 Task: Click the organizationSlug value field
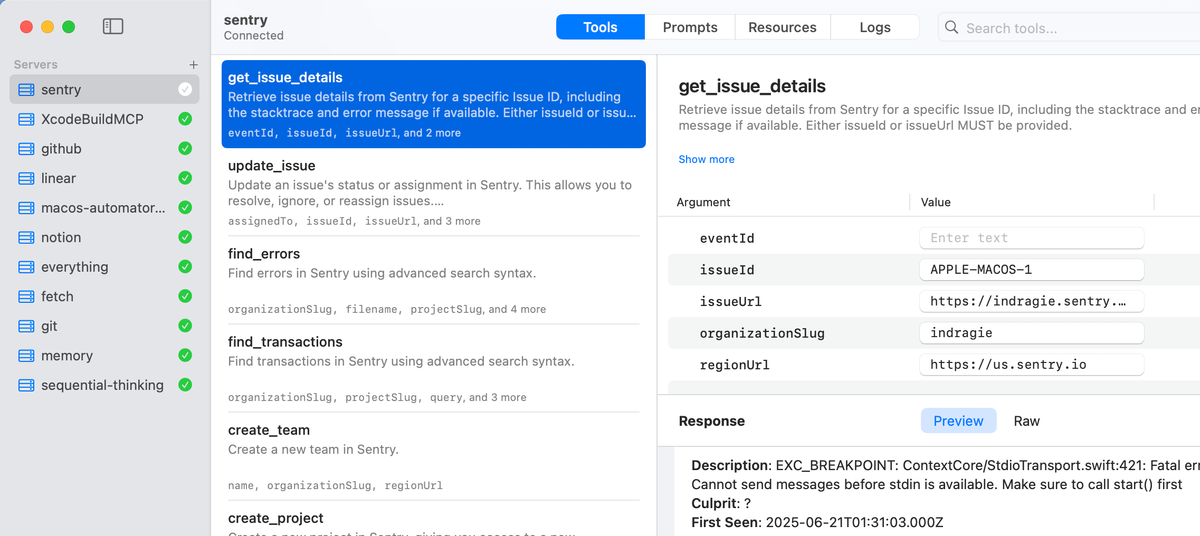(1031, 333)
